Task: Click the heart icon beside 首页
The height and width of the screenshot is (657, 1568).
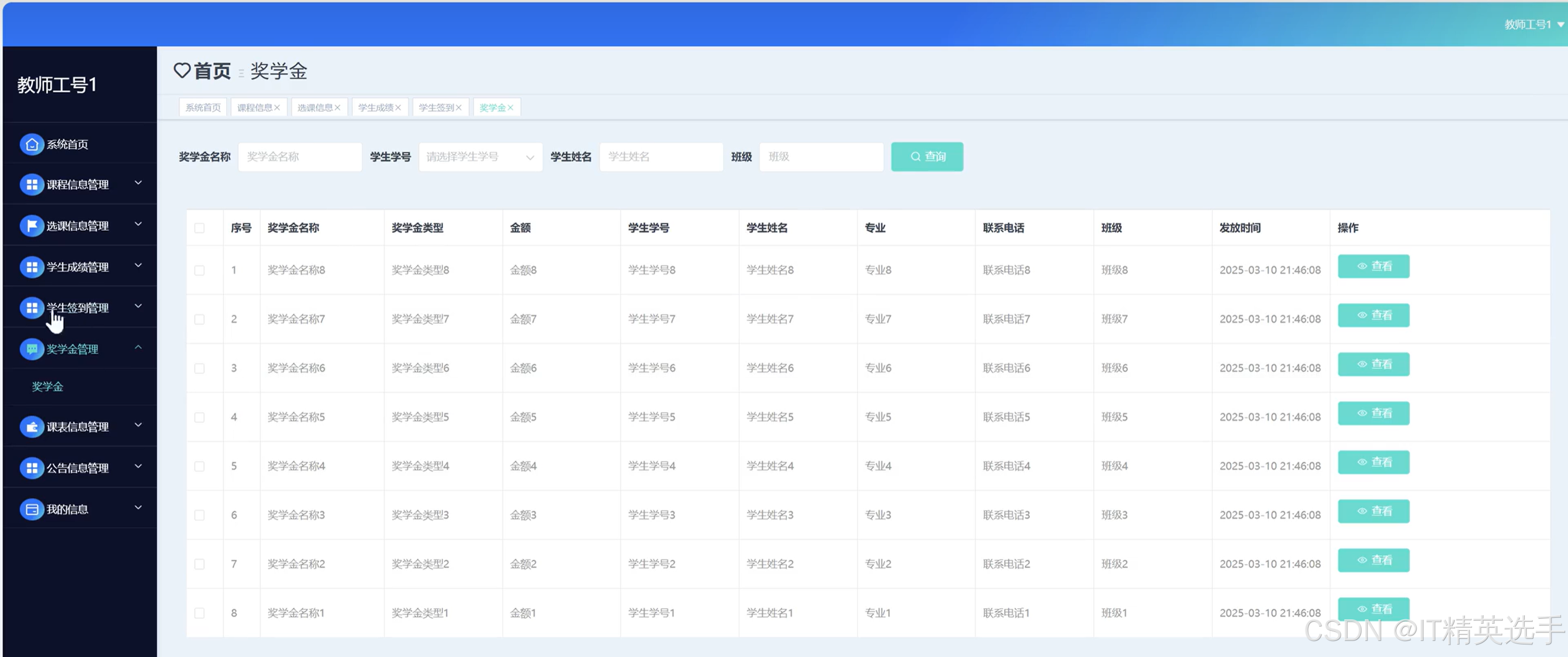Action: tap(182, 70)
